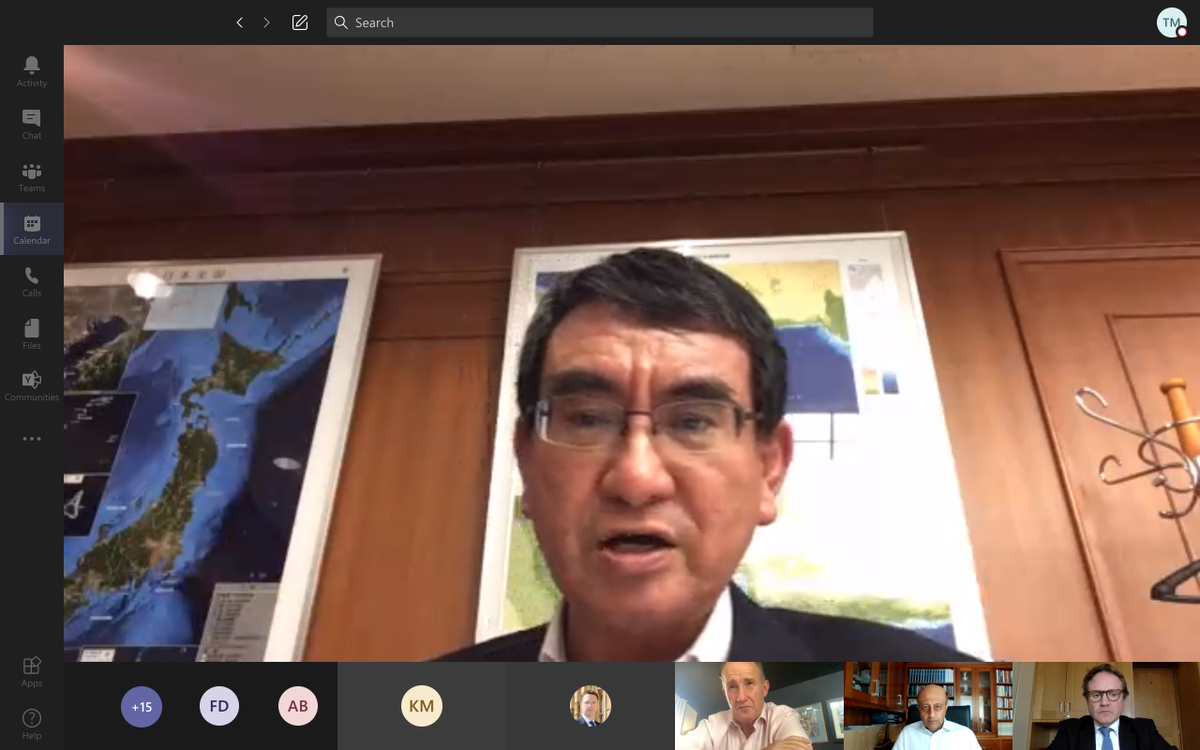Navigate forward with the right arrow
Image resolution: width=1200 pixels, height=750 pixels.
click(x=267, y=22)
